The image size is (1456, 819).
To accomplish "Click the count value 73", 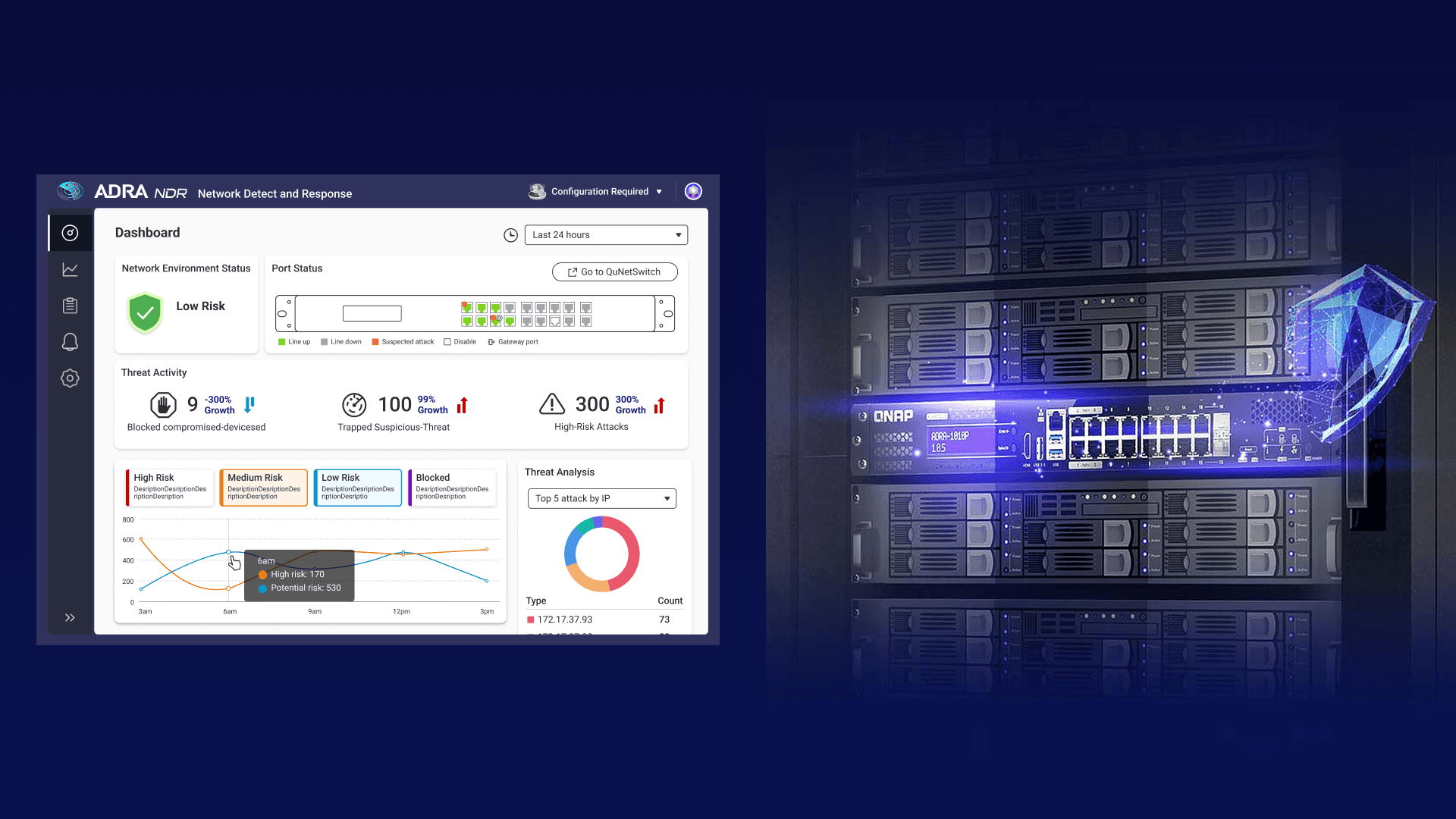I will pyautogui.click(x=664, y=620).
